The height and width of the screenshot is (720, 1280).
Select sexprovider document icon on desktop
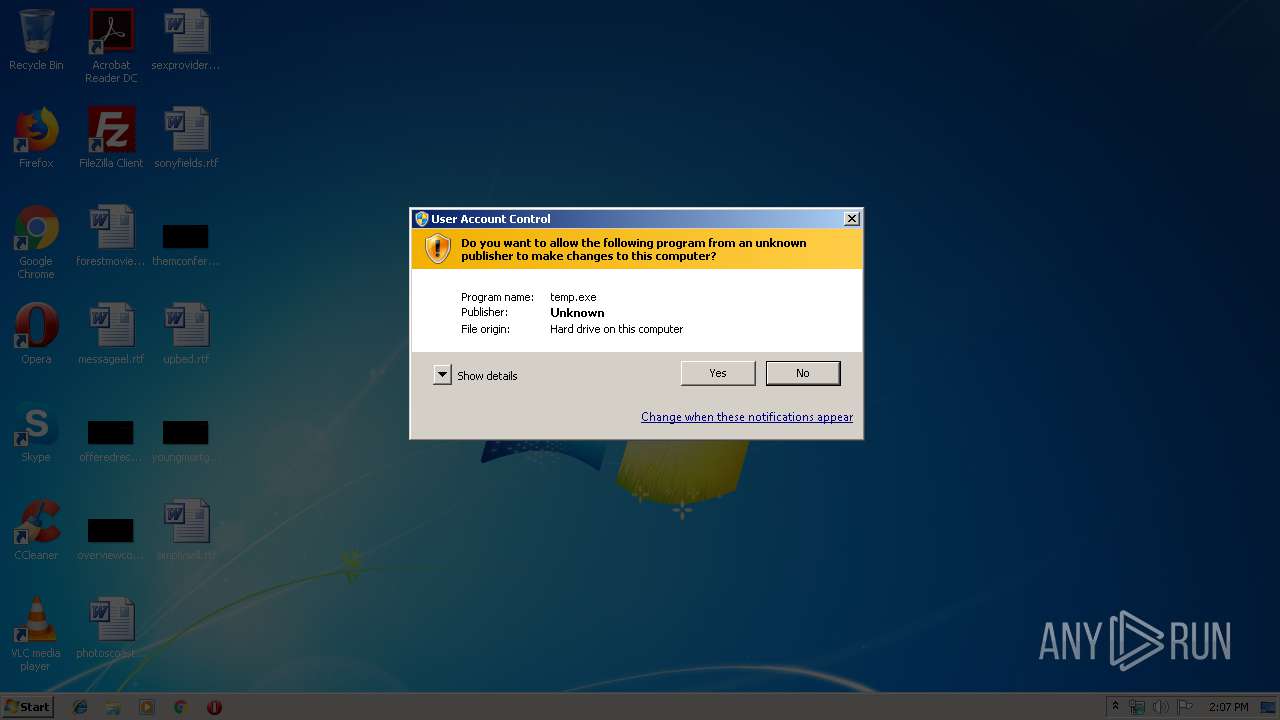point(186,40)
